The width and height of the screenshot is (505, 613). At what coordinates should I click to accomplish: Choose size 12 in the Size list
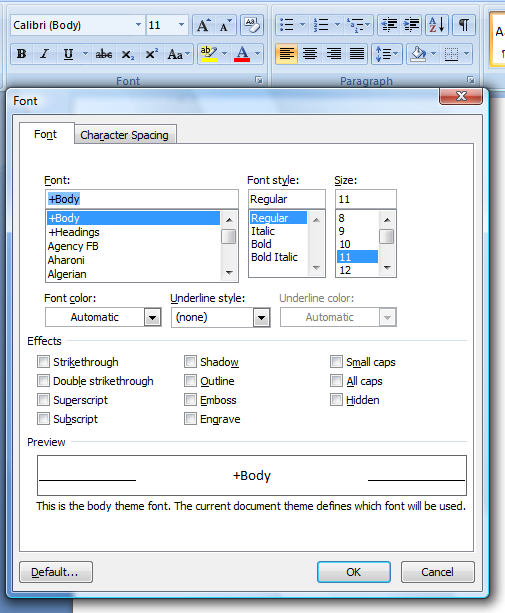(x=357, y=270)
